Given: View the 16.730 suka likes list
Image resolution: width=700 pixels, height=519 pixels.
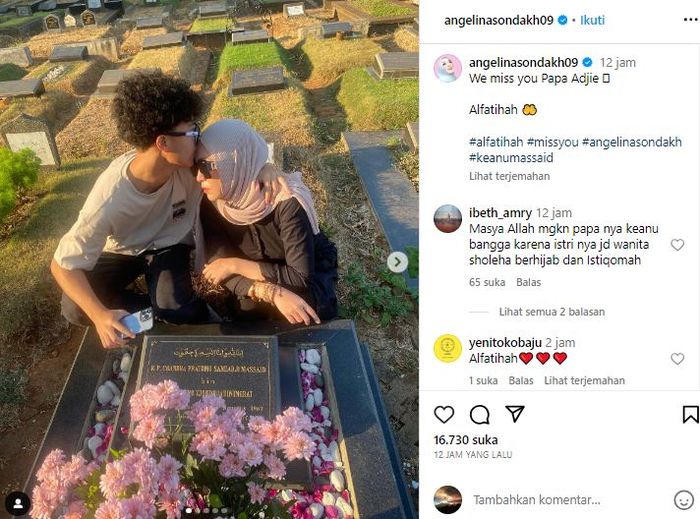Looking at the screenshot, I should pyautogui.click(x=466, y=440).
